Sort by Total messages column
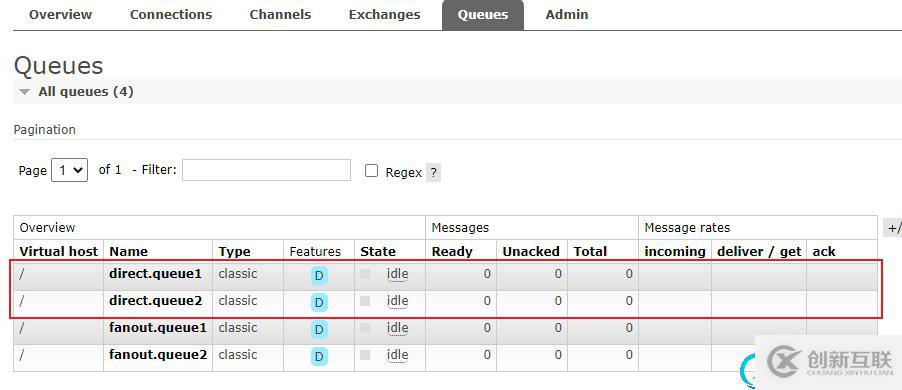The height and width of the screenshot is (390, 902). click(x=590, y=251)
